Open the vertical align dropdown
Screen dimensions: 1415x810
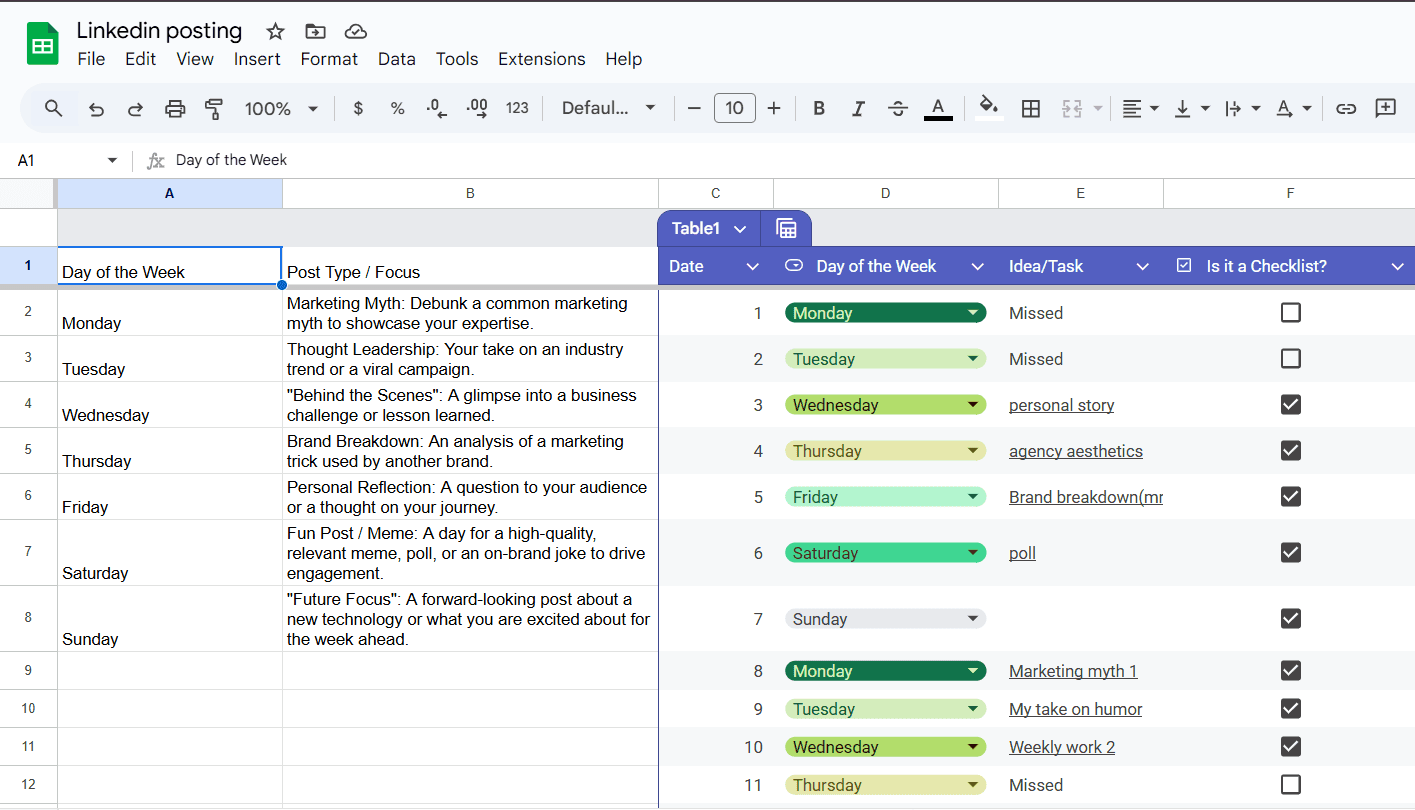1191,108
